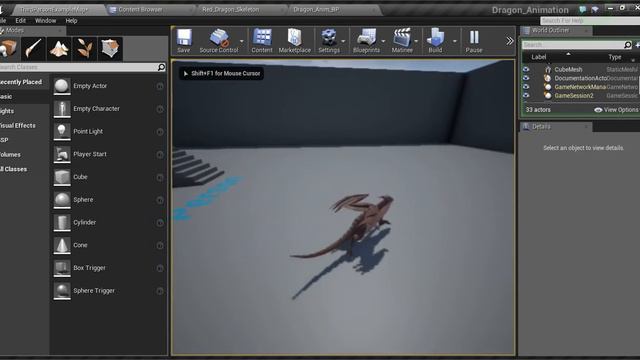Toggle visibility of GameNetworkManager row

[526, 87]
